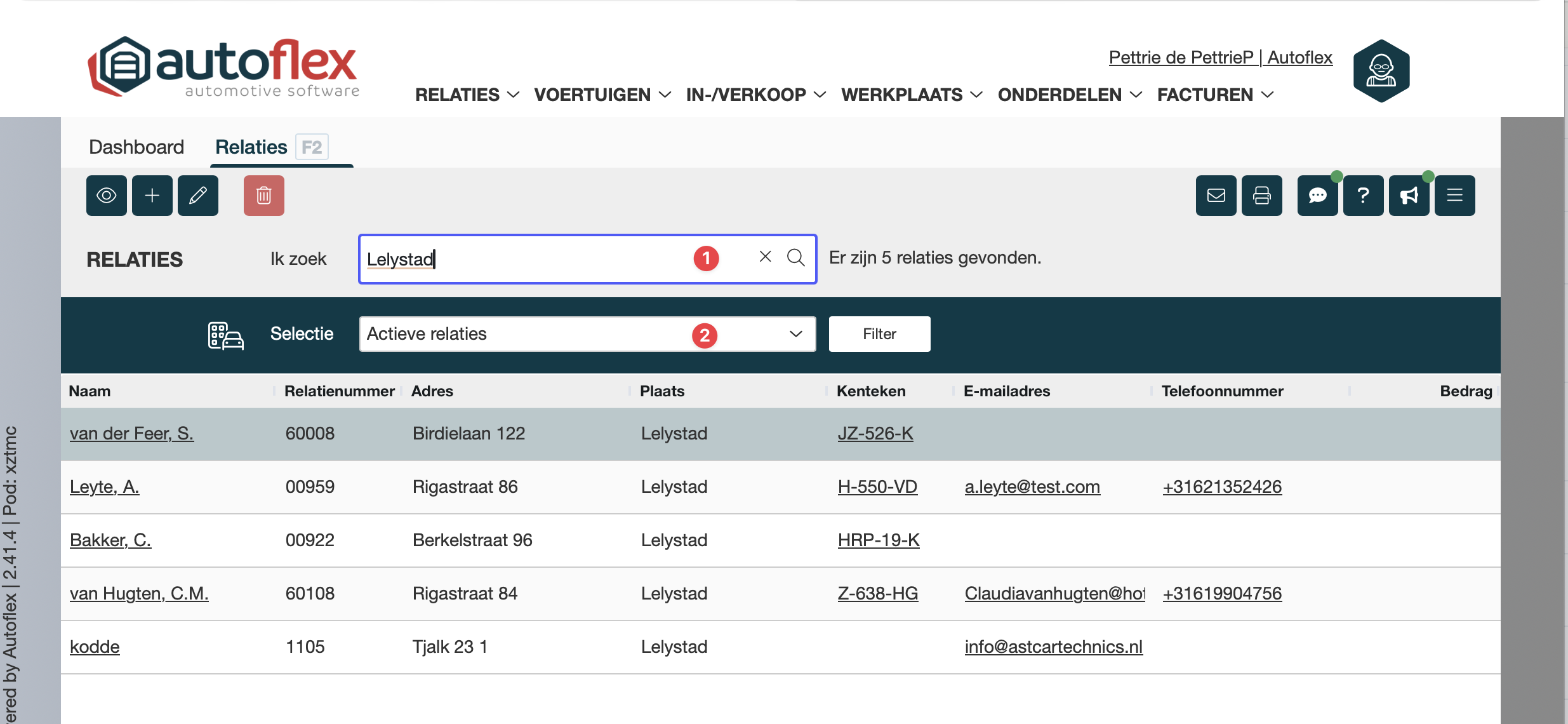1568x724 pixels.
Task: Add a new relation with plus icon
Action: point(152,196)
